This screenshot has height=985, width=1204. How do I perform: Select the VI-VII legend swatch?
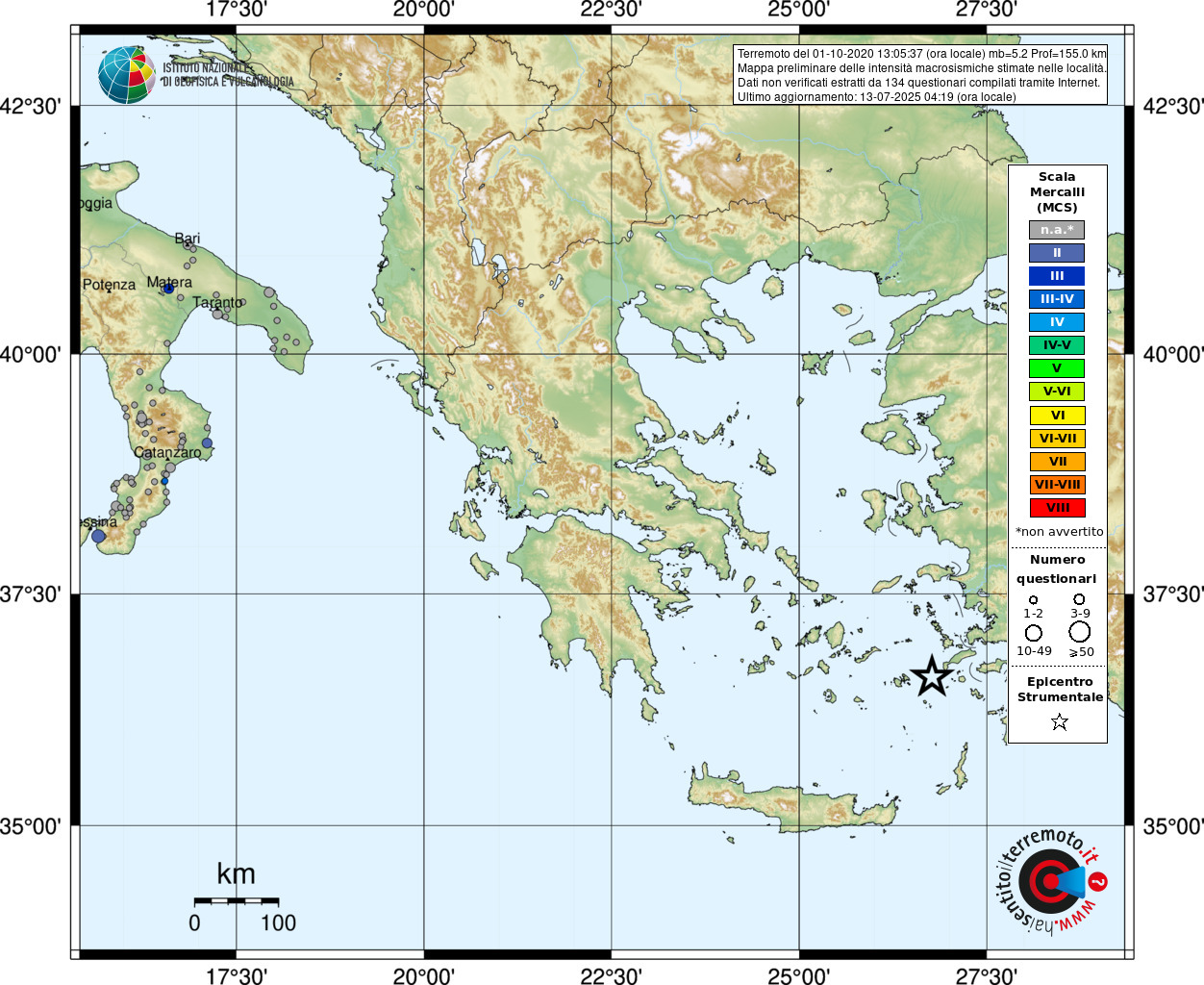coord(1057,439)
